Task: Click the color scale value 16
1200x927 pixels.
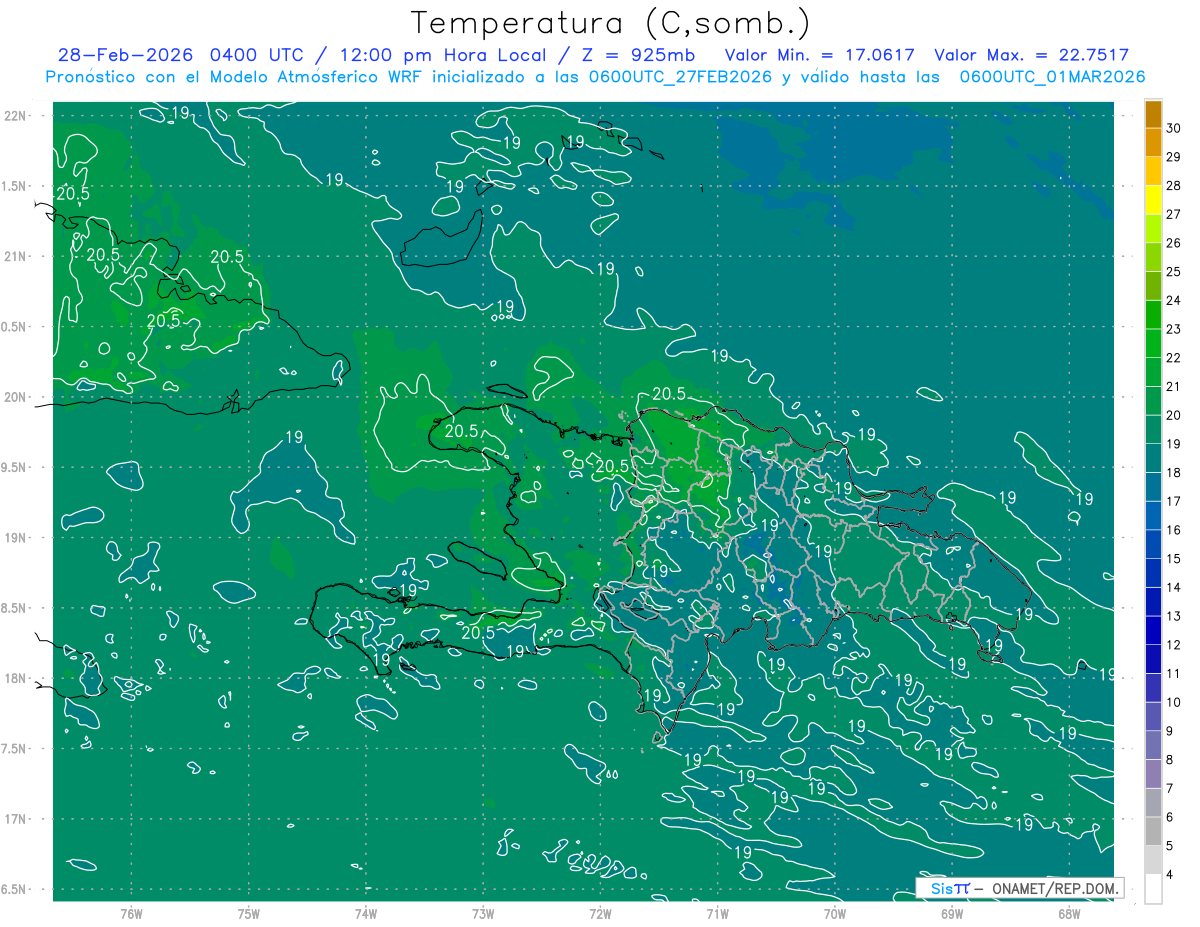Action: [1173, 530]
